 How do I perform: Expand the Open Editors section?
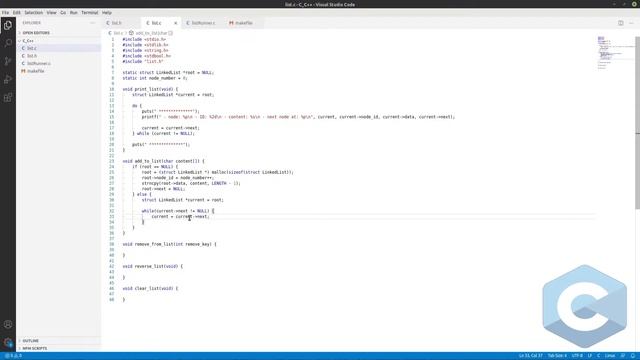pos(59,33)
